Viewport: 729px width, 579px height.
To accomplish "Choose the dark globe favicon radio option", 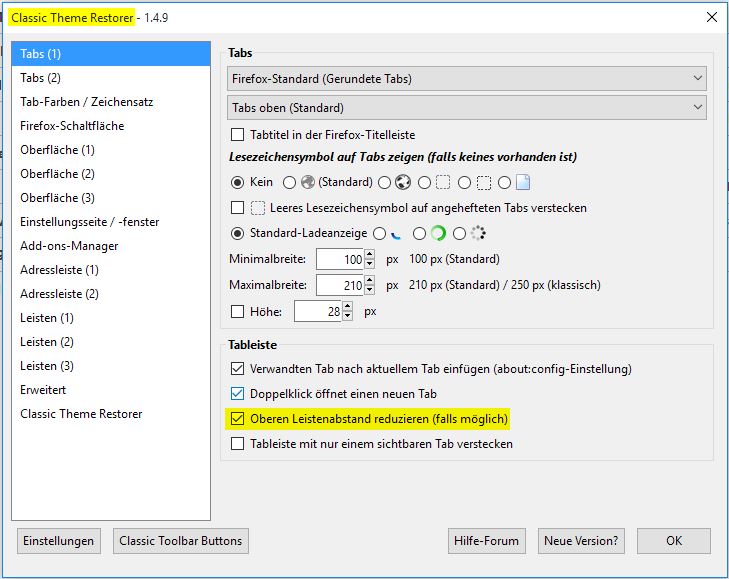I will coord(384,182).
